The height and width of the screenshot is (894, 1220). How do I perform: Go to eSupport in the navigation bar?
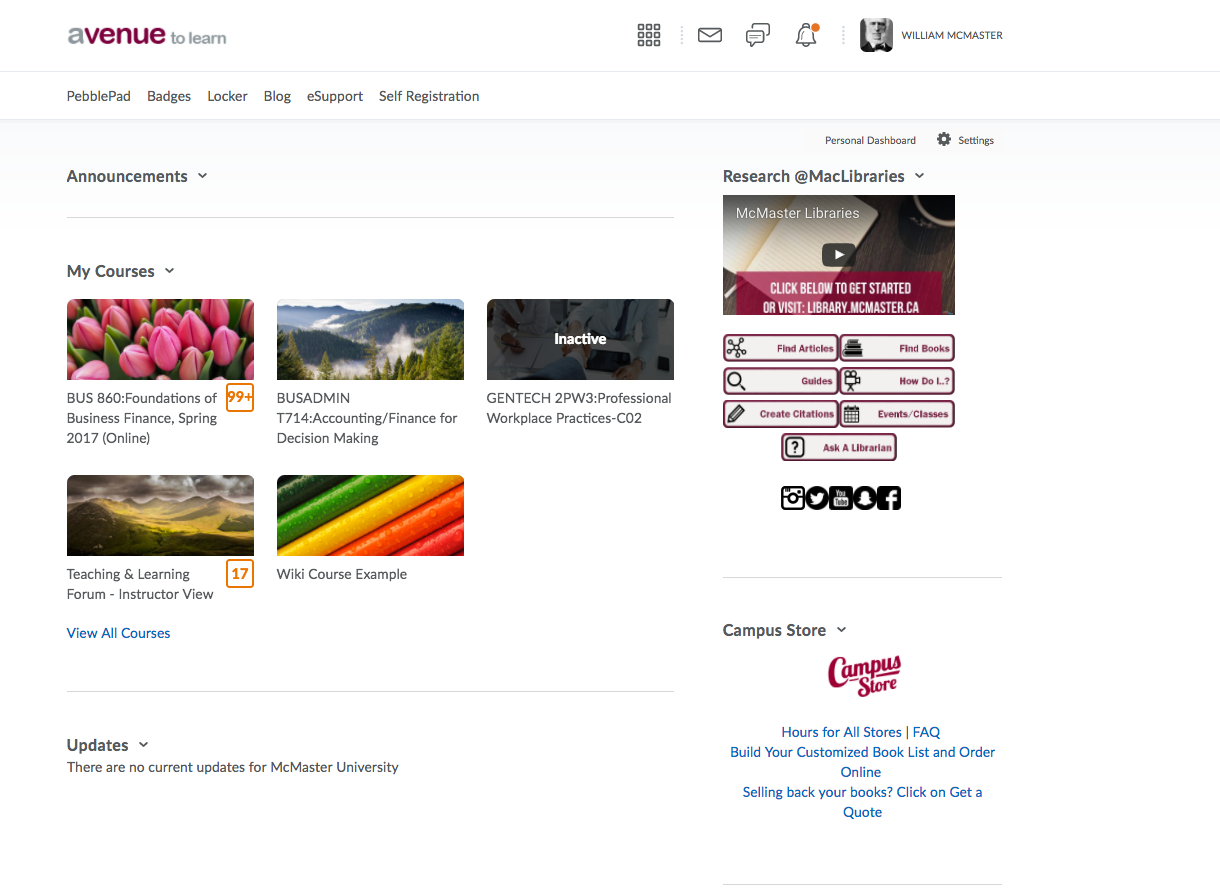(x=335, y=96)
